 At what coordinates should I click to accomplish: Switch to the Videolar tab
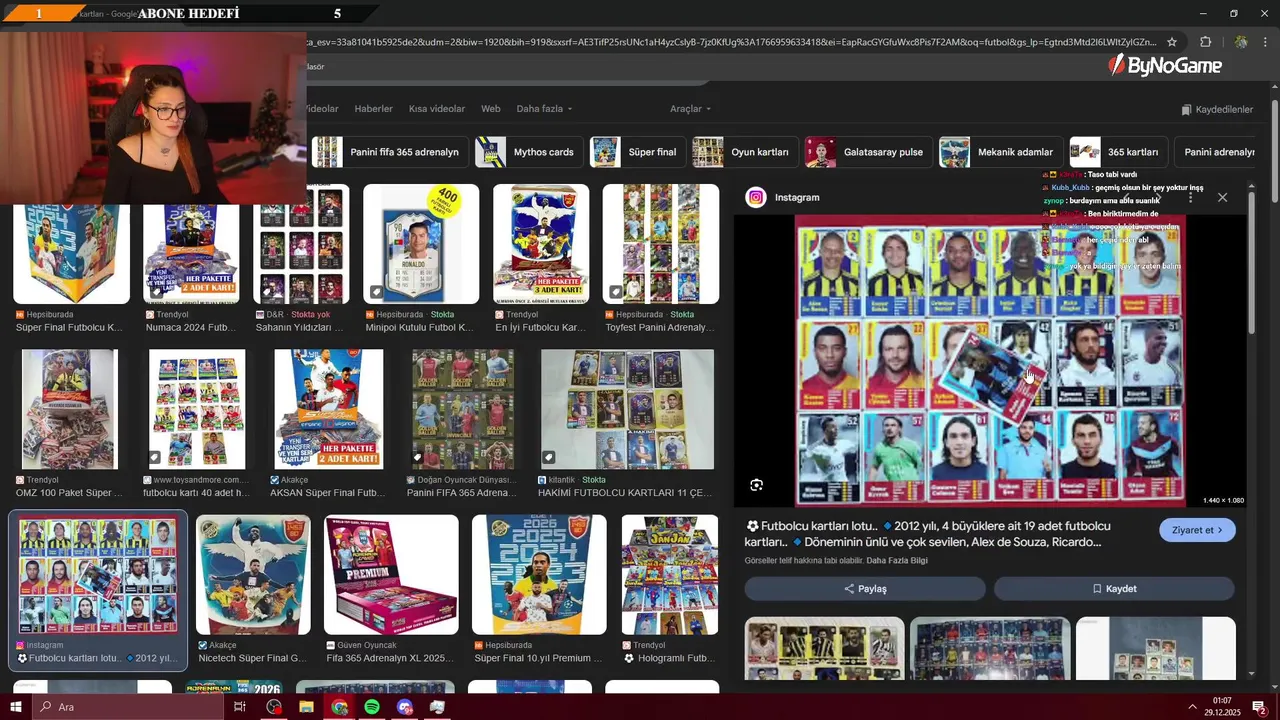(x=323, y=108)
